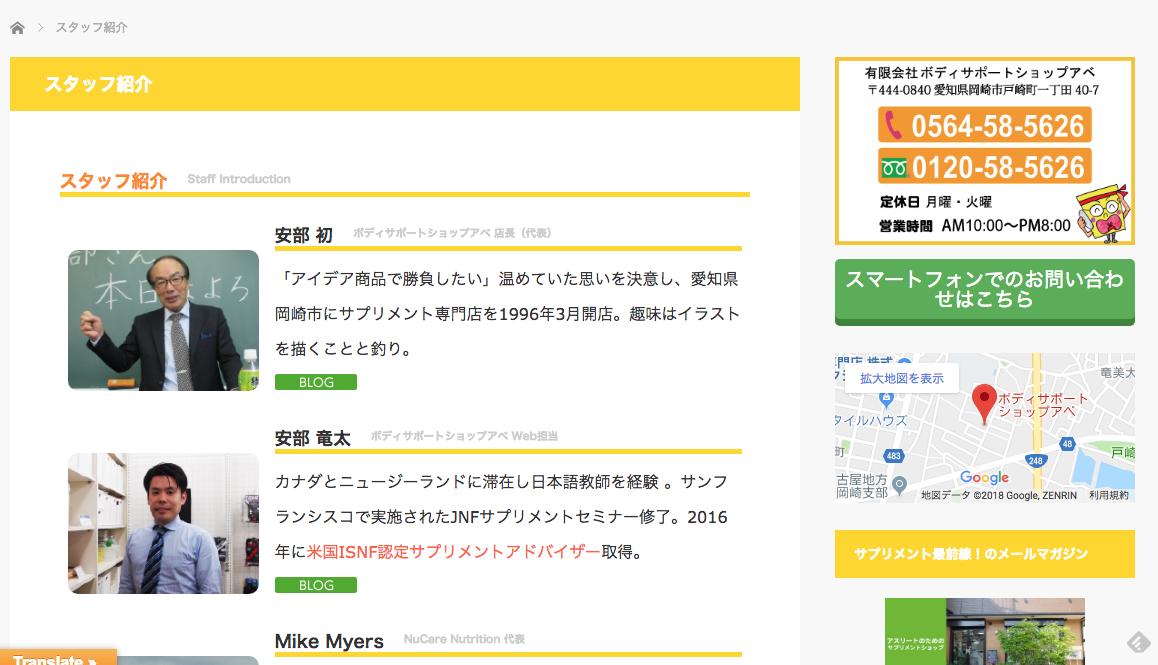Click the route 48 marker on the map

[x=1067, y=444]
